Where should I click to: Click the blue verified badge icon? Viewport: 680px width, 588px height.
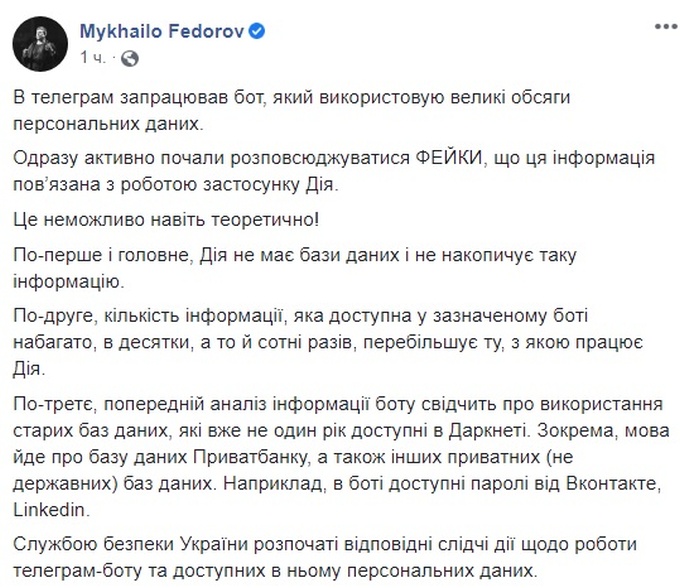tap(259, 31)
